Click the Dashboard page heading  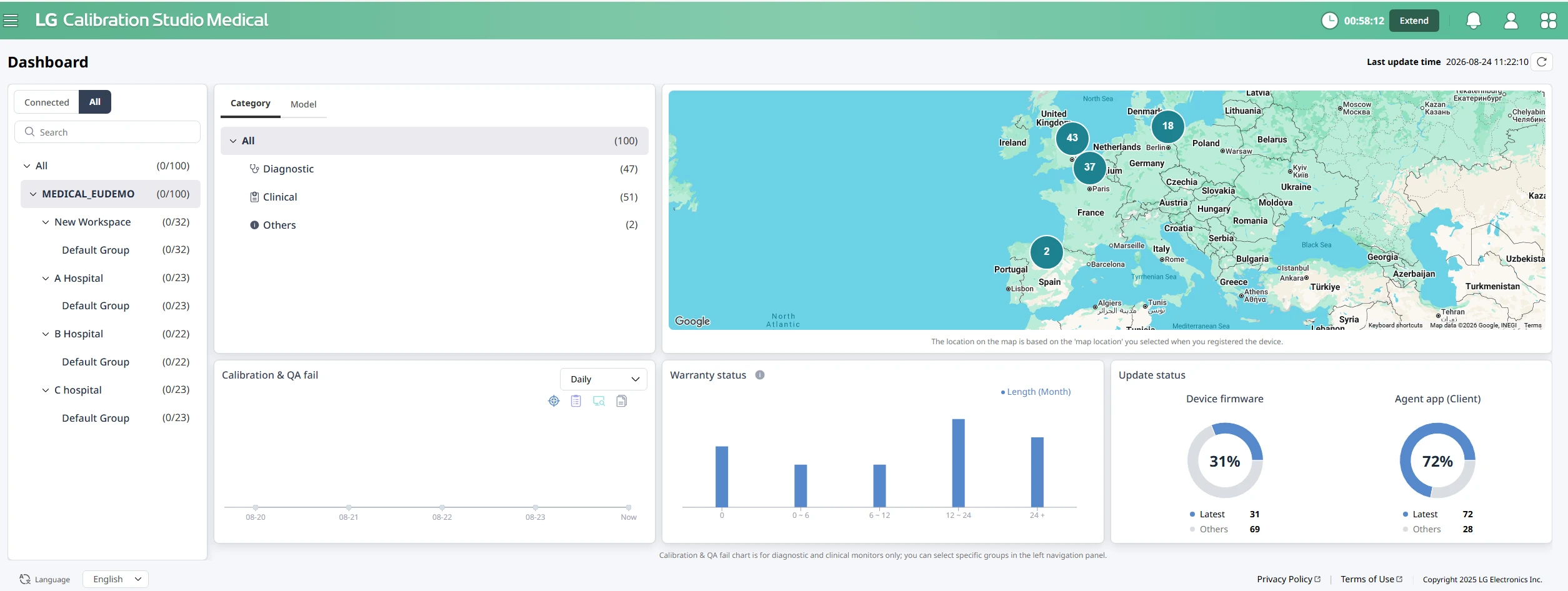pyautogui.click(x=48, y=62)
